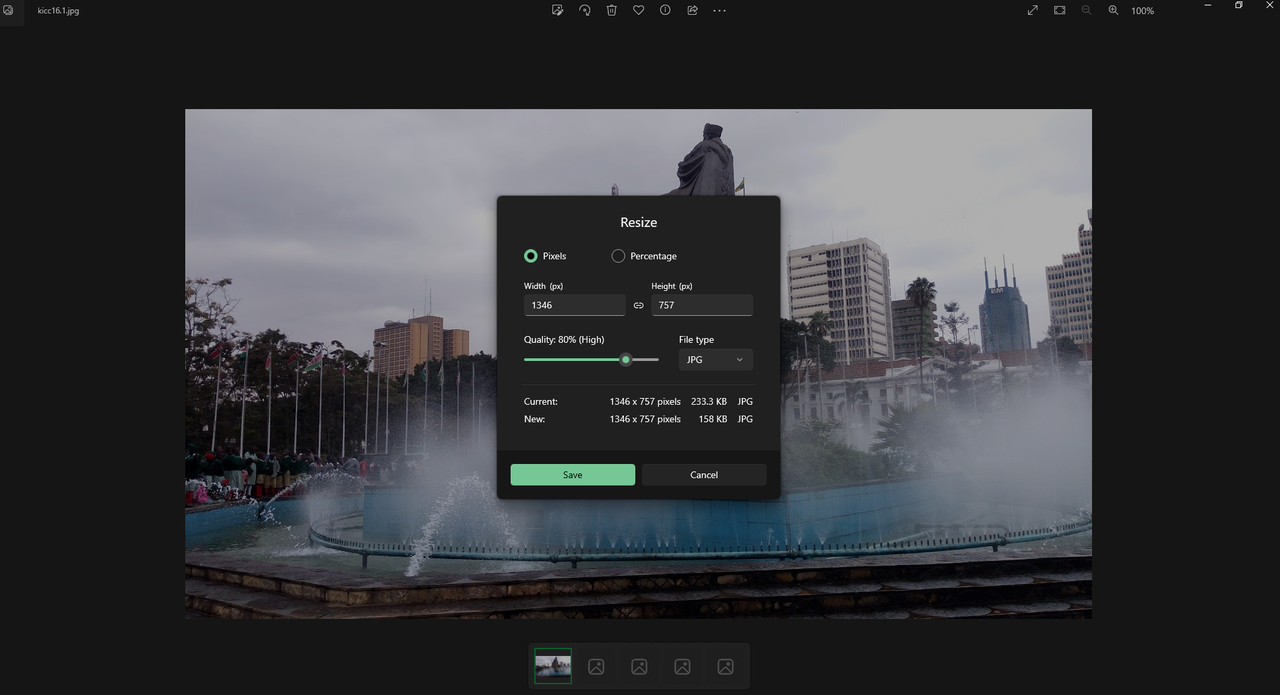Click the 100% zoom level text
The image size is (1280, 695).
(x=1142, y=11)
